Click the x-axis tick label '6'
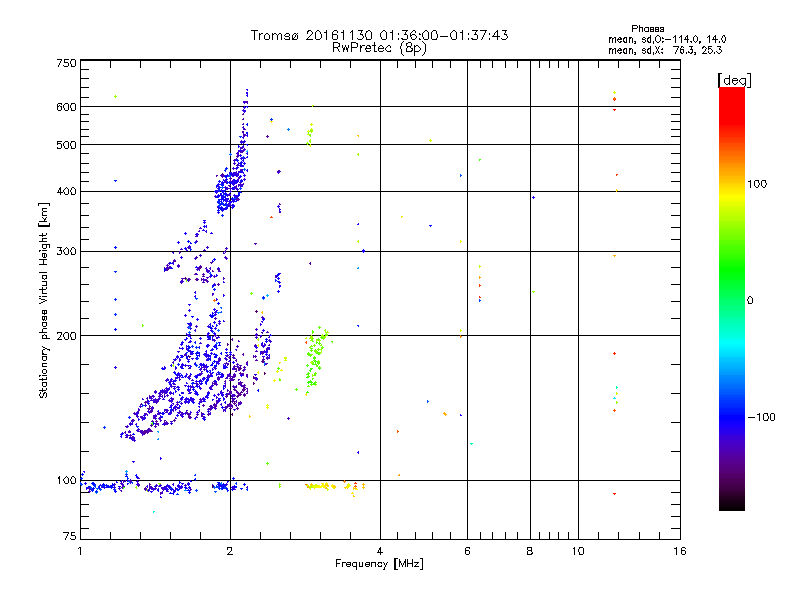This screenshot has height=600, width=800. [x=467, y=551]
